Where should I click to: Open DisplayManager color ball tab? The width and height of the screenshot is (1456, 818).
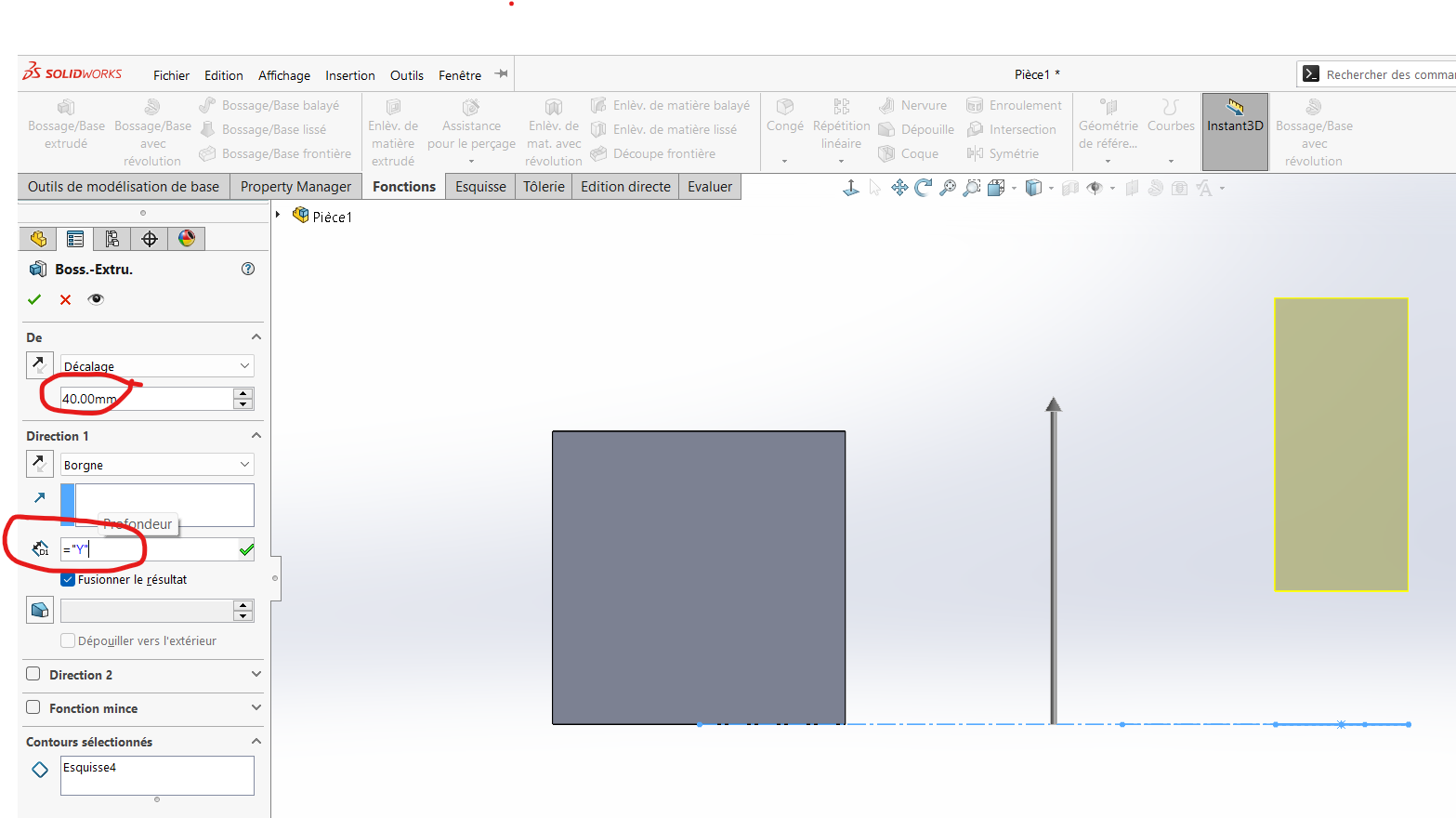point(187,239)
